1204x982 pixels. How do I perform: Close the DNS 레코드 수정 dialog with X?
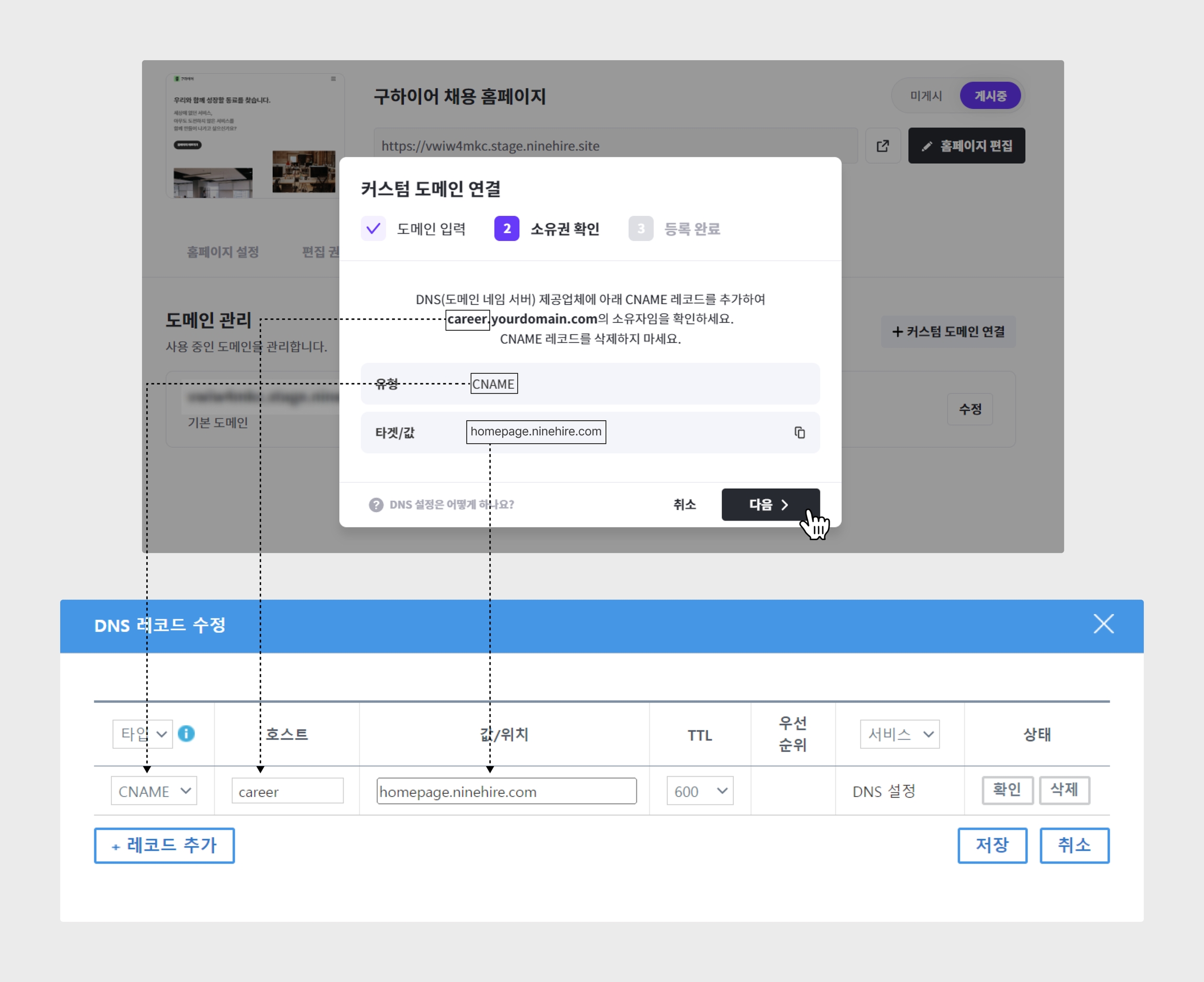pos(1103,625)
